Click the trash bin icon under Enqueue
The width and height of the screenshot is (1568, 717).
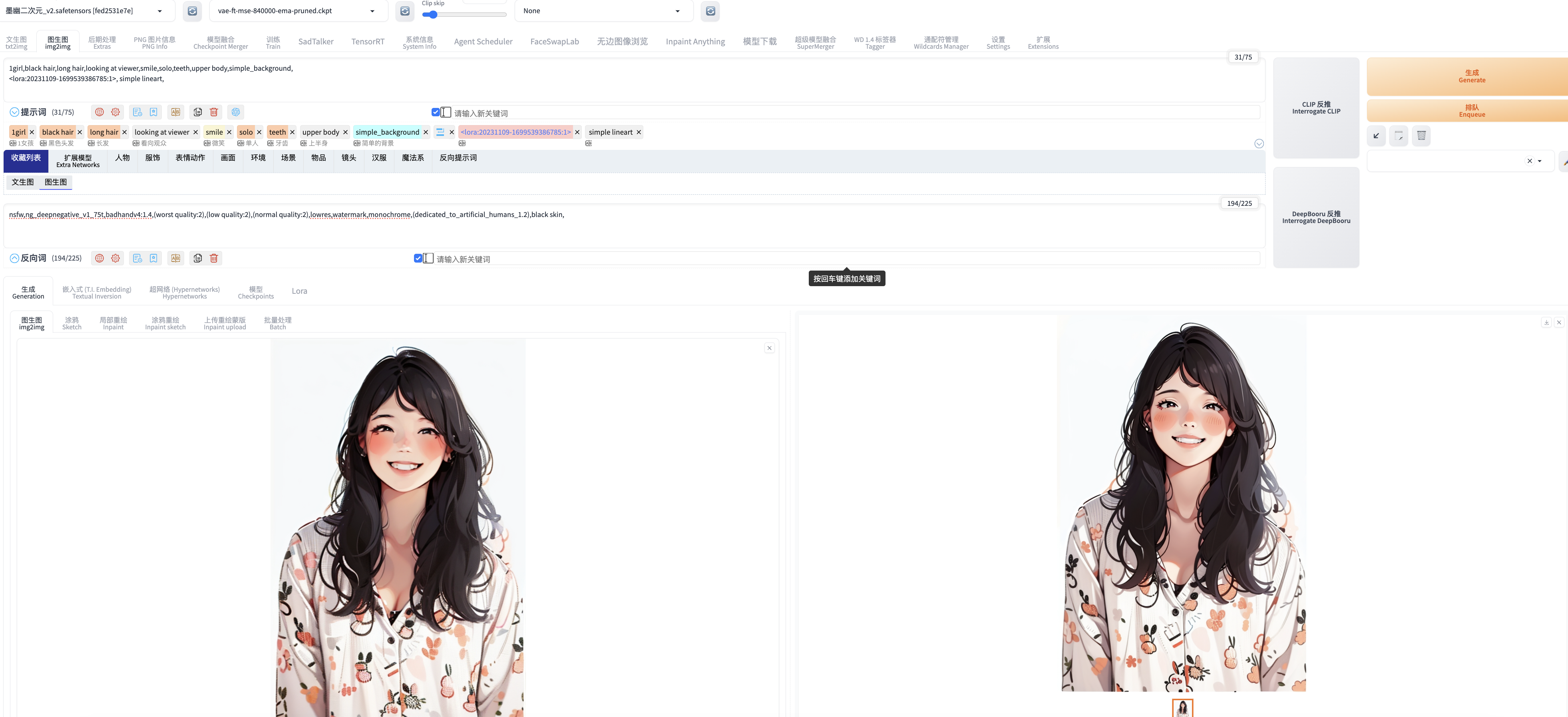coord(1421,136)
